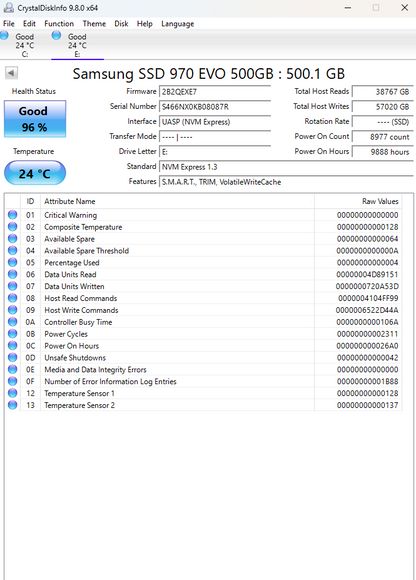Select the E: drive tab

77,45
